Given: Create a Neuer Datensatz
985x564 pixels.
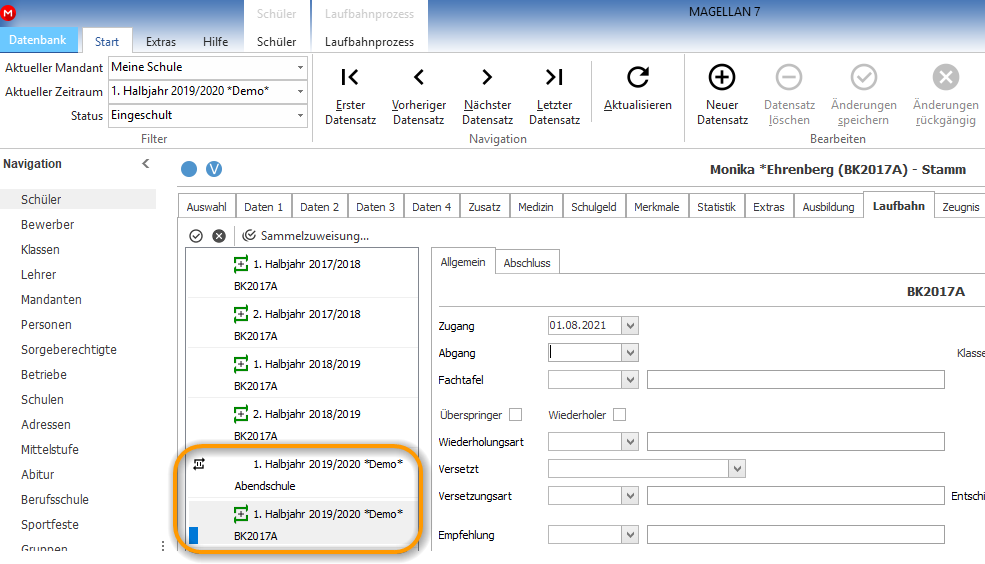Looking at the screenshot, I should point(722,95).
